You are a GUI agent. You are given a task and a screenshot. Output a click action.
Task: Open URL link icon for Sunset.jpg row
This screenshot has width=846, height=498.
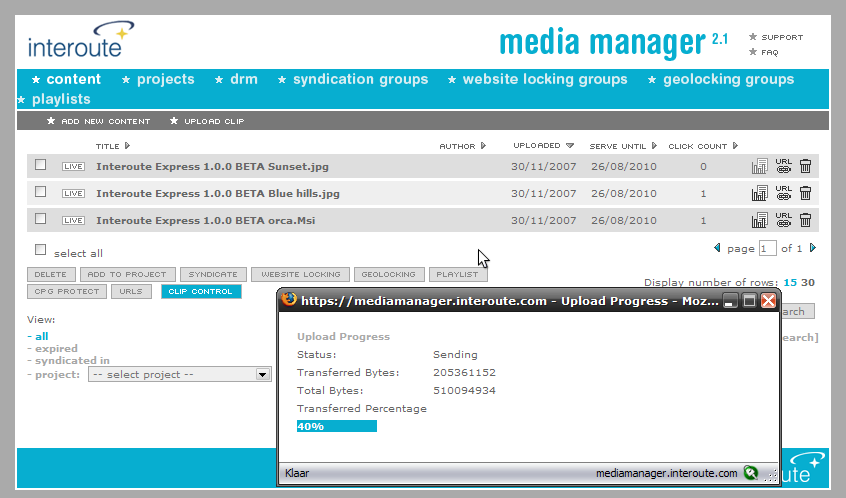point(783,166)
